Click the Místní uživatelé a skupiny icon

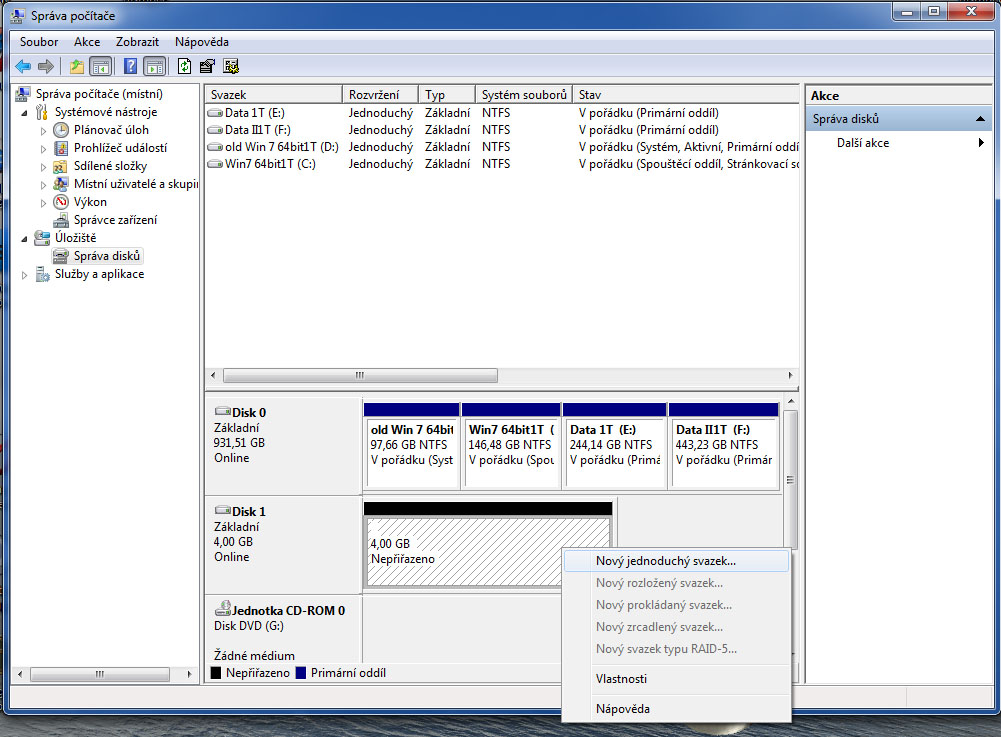tap(61, 184)
